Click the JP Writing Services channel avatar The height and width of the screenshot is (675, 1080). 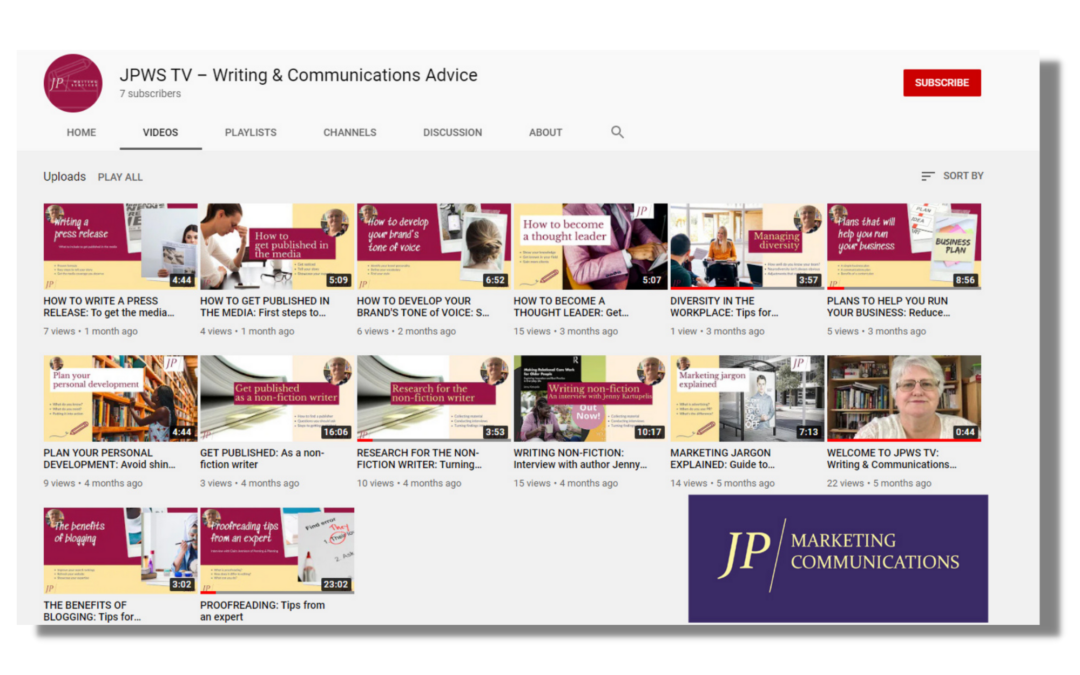click(x=72, y=83)
